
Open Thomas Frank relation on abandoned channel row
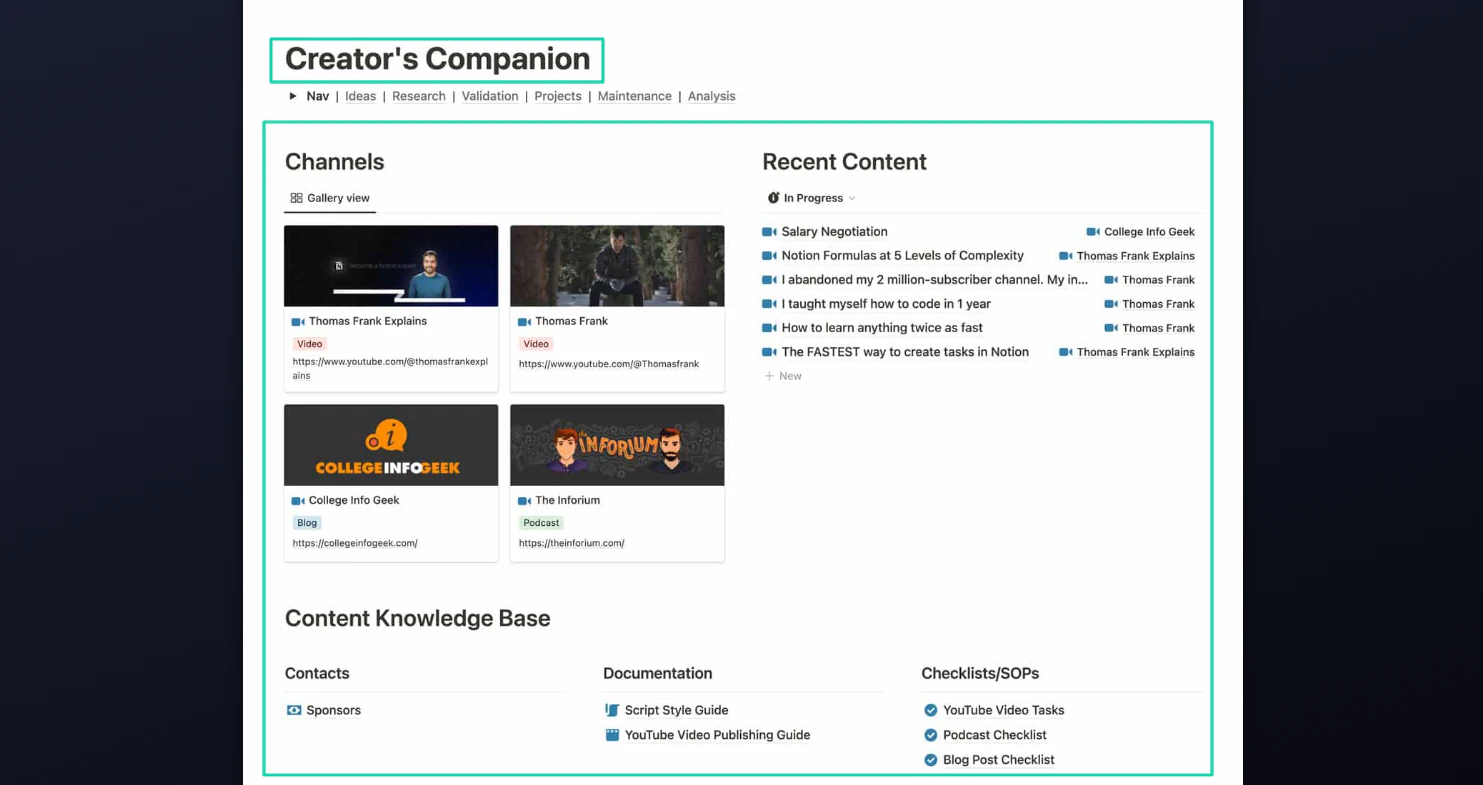pos(1150,280)
